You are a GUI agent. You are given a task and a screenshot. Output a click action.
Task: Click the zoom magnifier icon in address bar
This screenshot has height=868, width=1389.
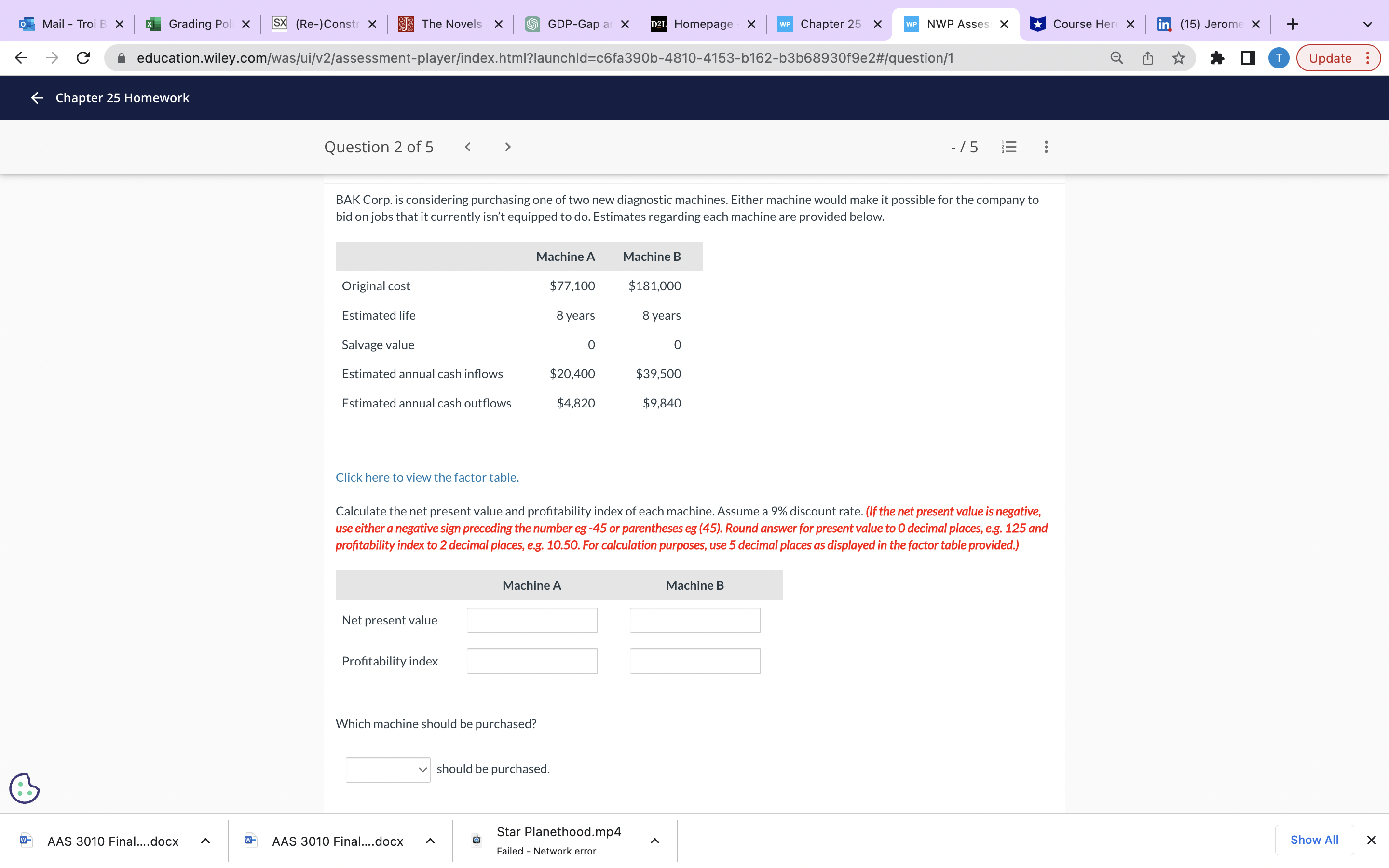[1116, 57]
